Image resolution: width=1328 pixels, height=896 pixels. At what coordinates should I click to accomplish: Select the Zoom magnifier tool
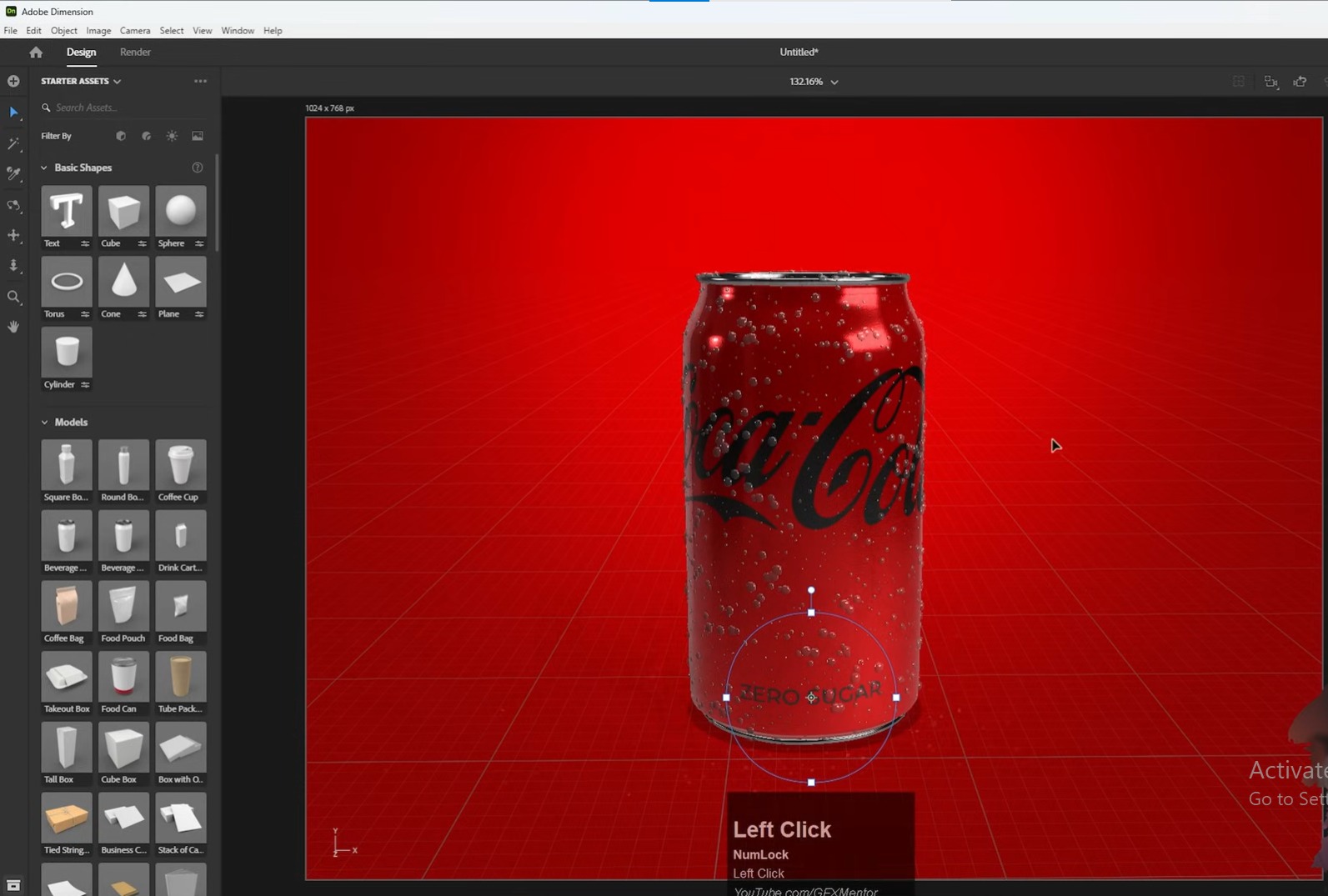[13, 297]
